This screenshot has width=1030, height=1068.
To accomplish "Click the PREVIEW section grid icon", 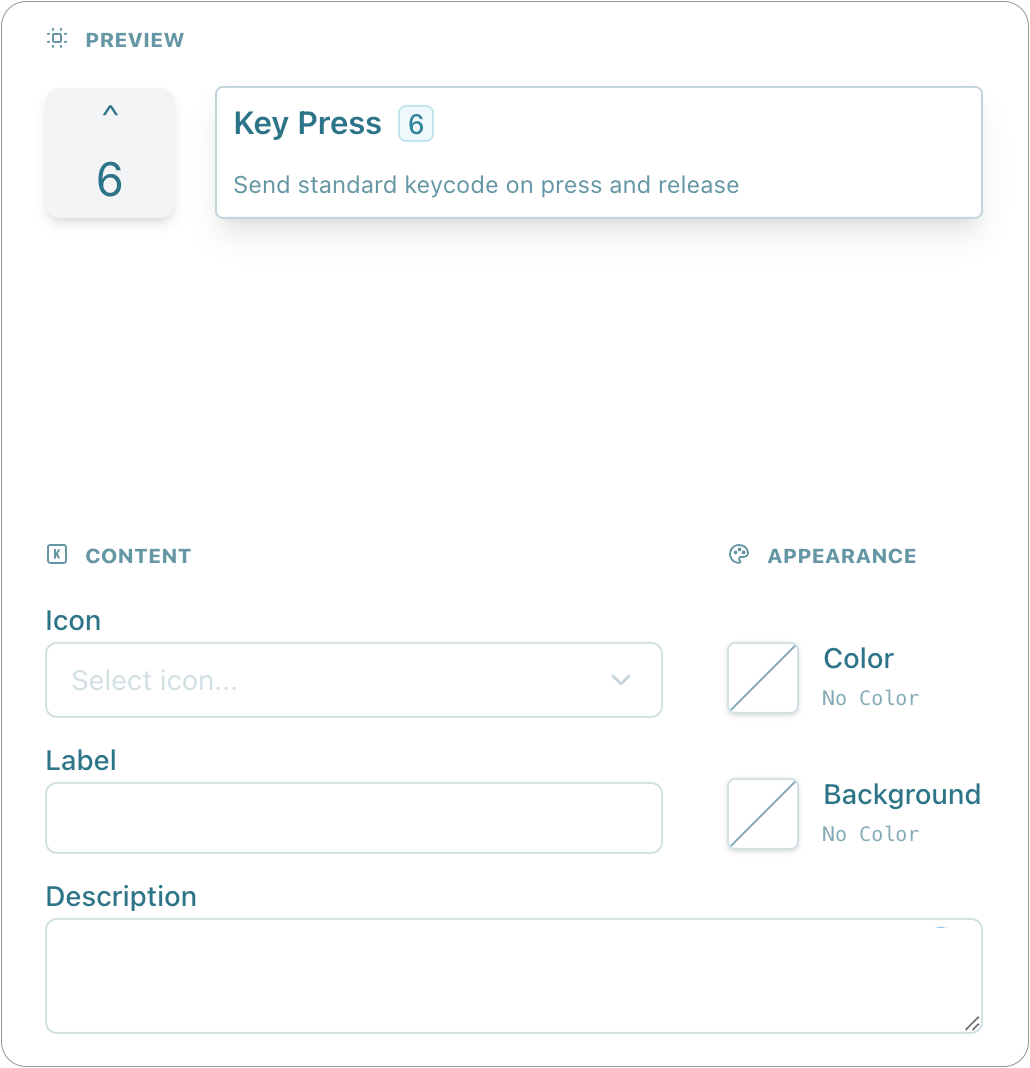I will 56,39.
